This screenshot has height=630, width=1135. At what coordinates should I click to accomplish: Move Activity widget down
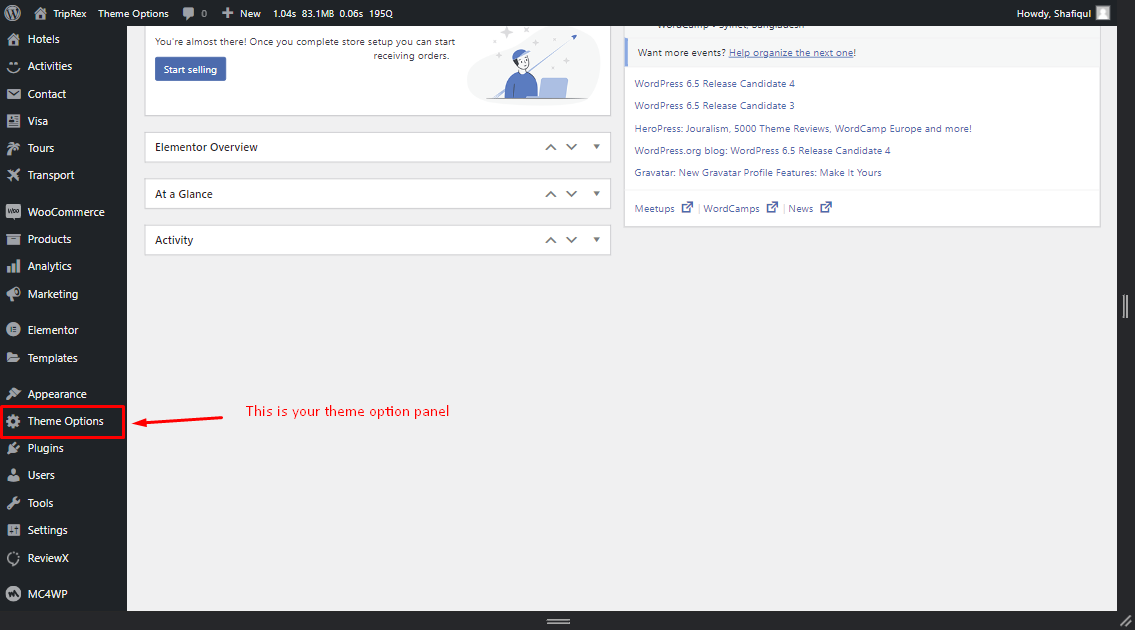572,240
